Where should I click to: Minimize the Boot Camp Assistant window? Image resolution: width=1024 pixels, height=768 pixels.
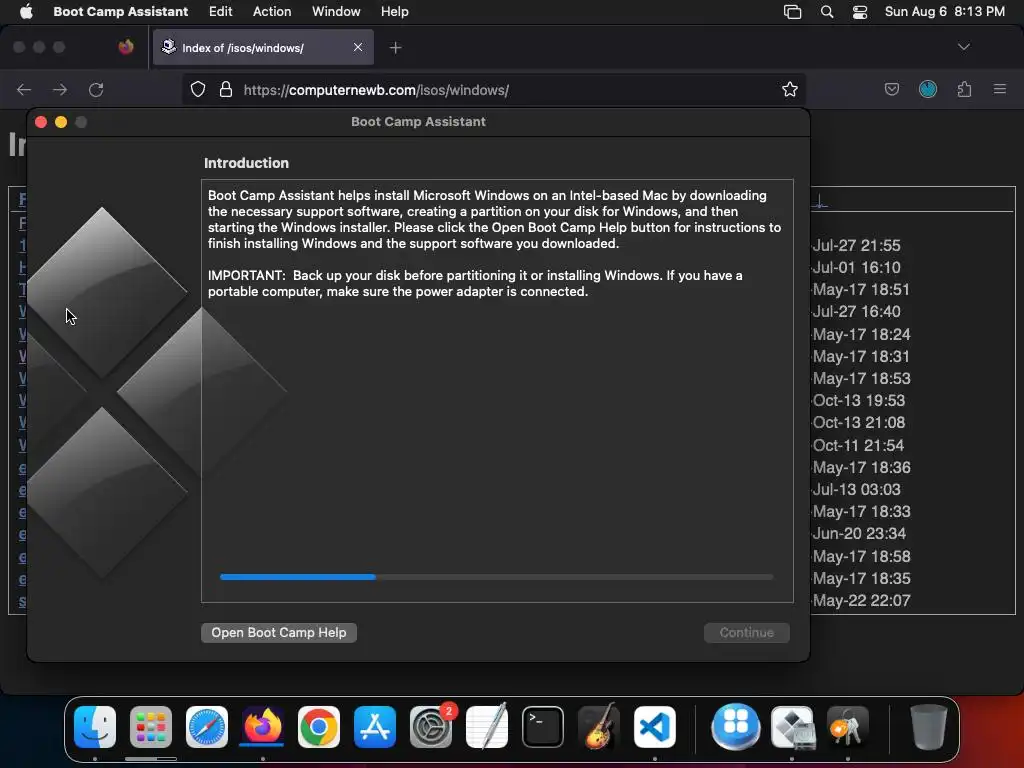click(x=61, y=122)
